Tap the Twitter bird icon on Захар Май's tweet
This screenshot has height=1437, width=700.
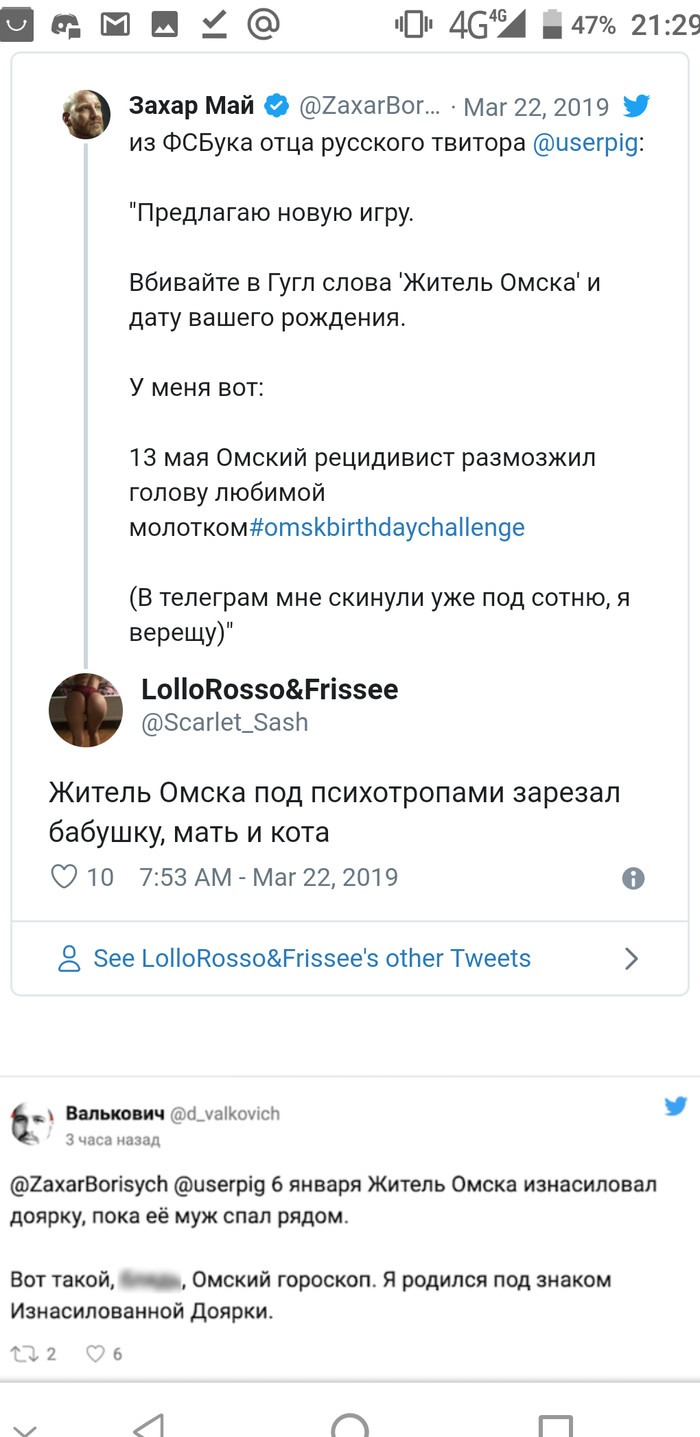[636, 106]
